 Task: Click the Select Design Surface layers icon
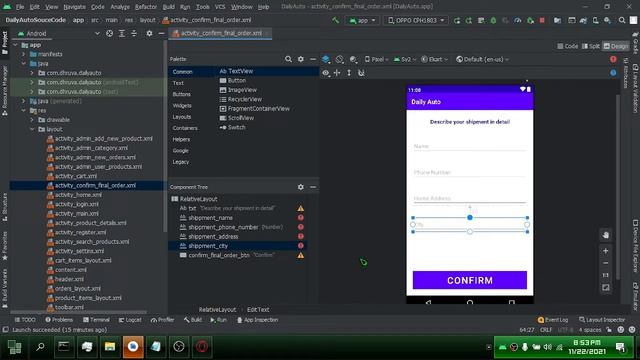pos(326,59)
